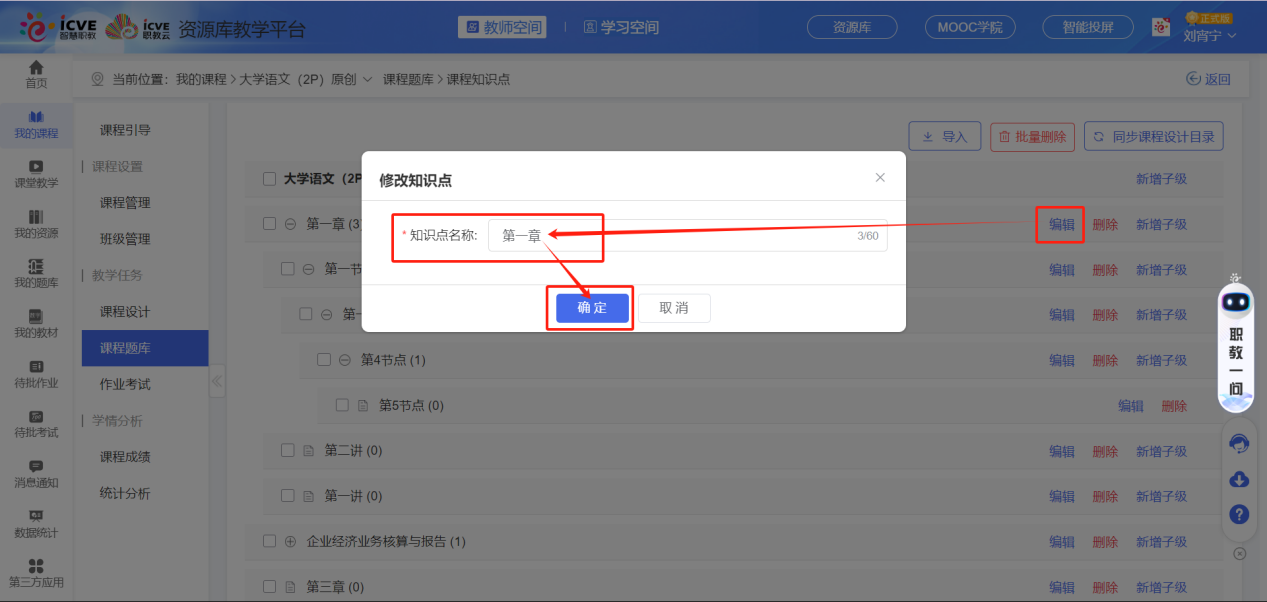The image size is (1267, 602).
Task: Check the 第一章 checkbox
Action: (268, 224)
